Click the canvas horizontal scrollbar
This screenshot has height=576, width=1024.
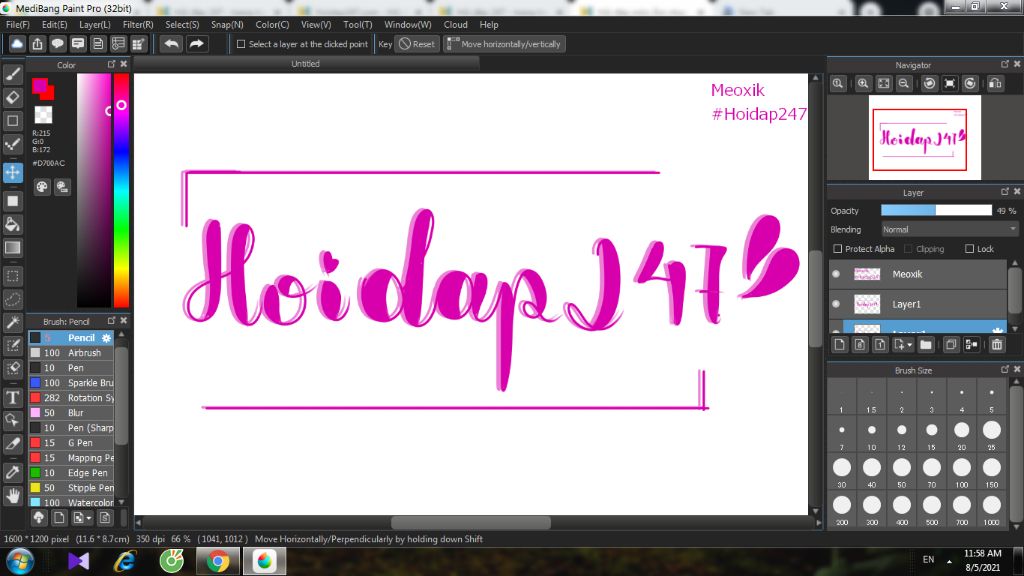click(x=470, y=522)
